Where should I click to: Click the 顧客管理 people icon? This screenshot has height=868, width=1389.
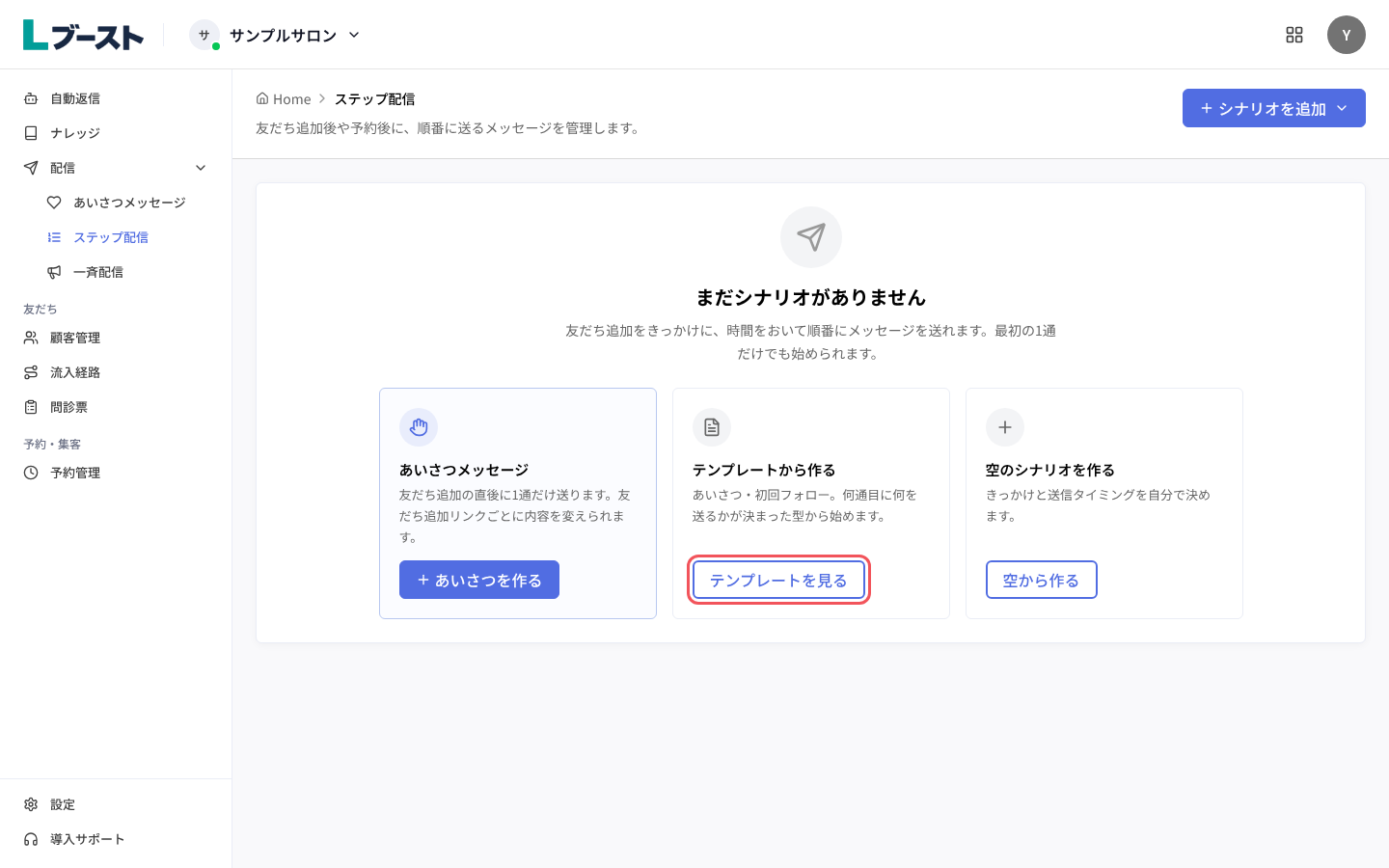pyautogui.click(x=31, y=338)
